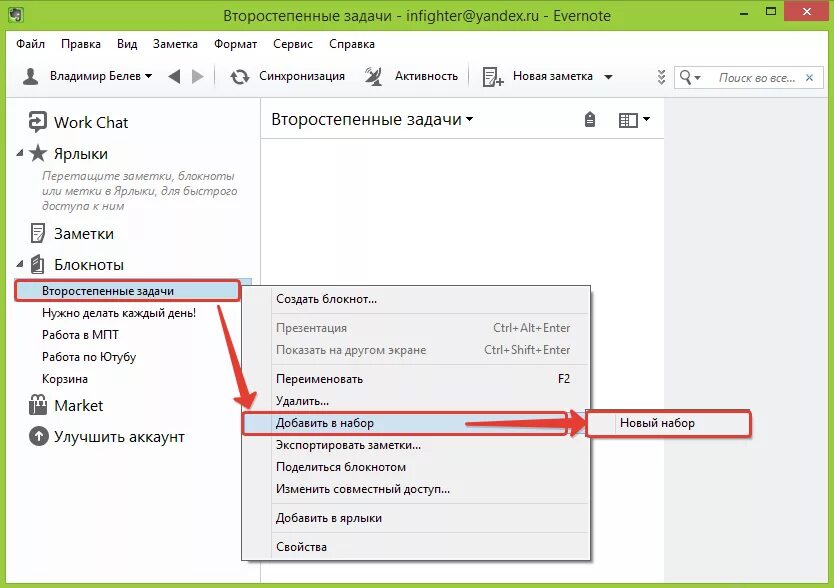Go back with the left arrow
This screenshot has width=834, height=588.
pos(174,77)
